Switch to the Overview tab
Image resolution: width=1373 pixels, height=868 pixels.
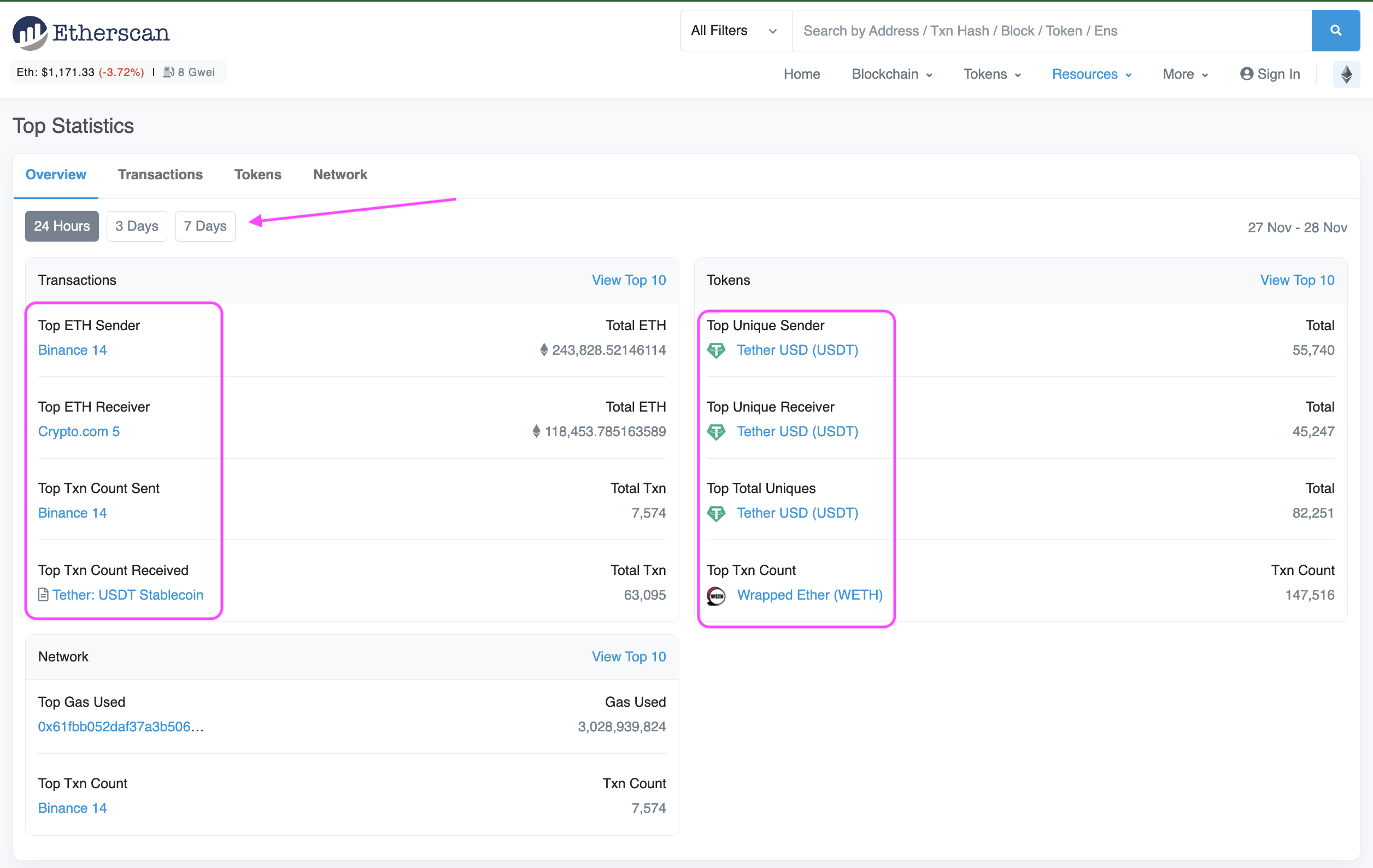pyautogui.click(x=56, y=174)
